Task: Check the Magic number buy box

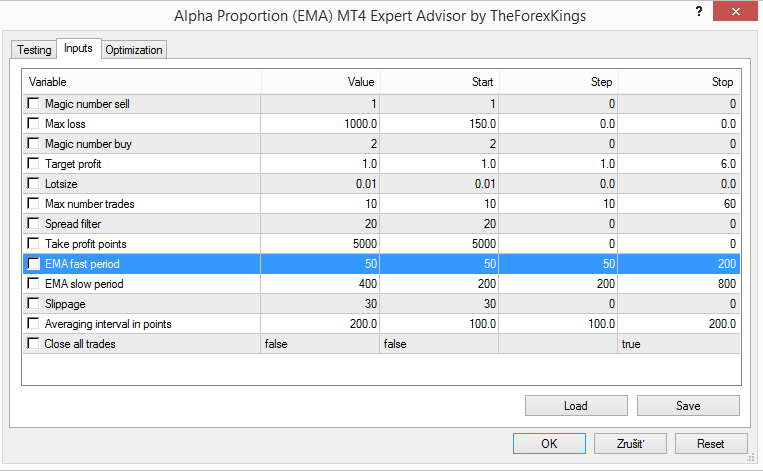Action: click(33, 144)
